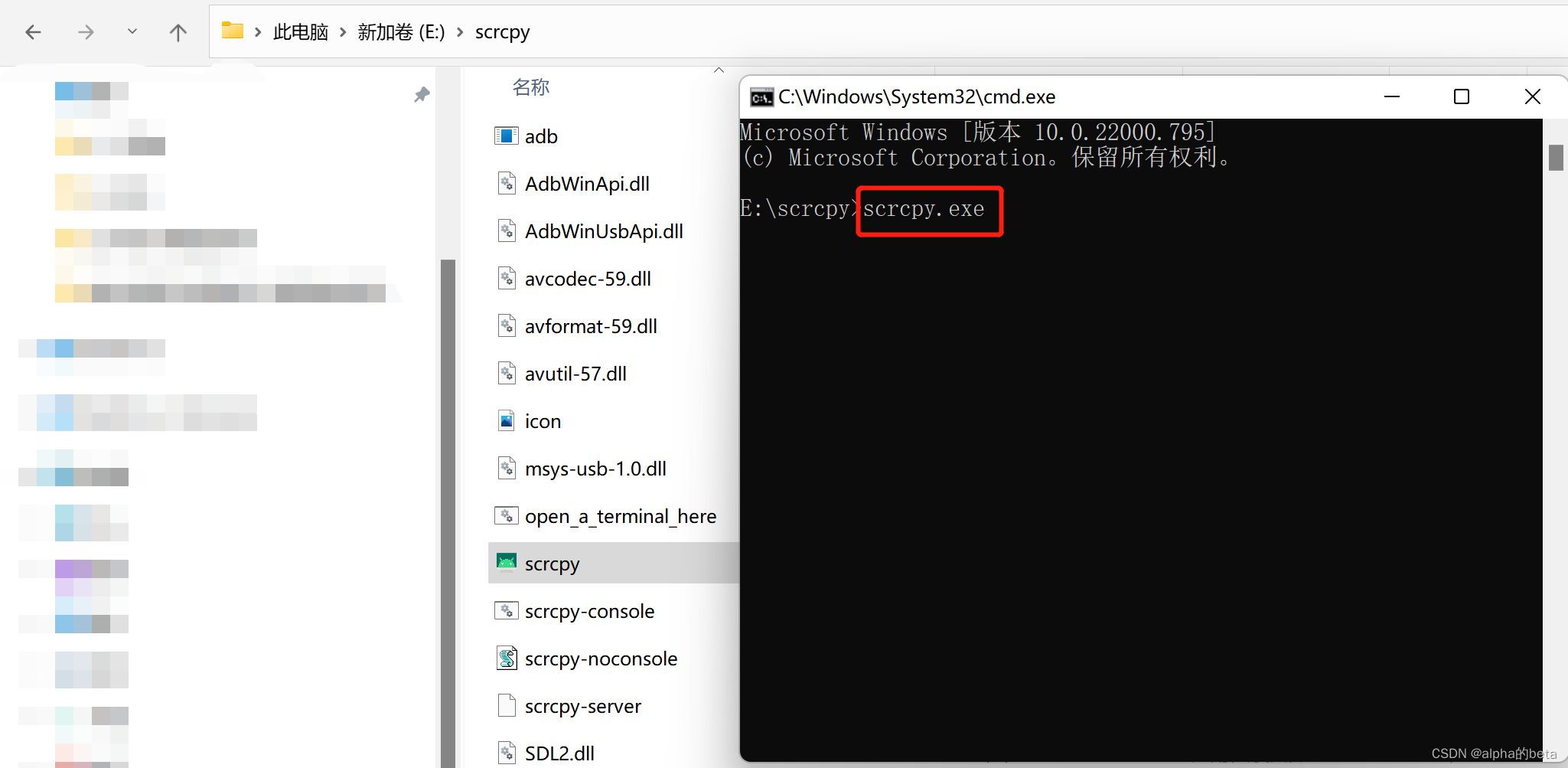Screen dimensions: 1568x768
Task: Click the navigation back arrow
Action: (33, 32)
